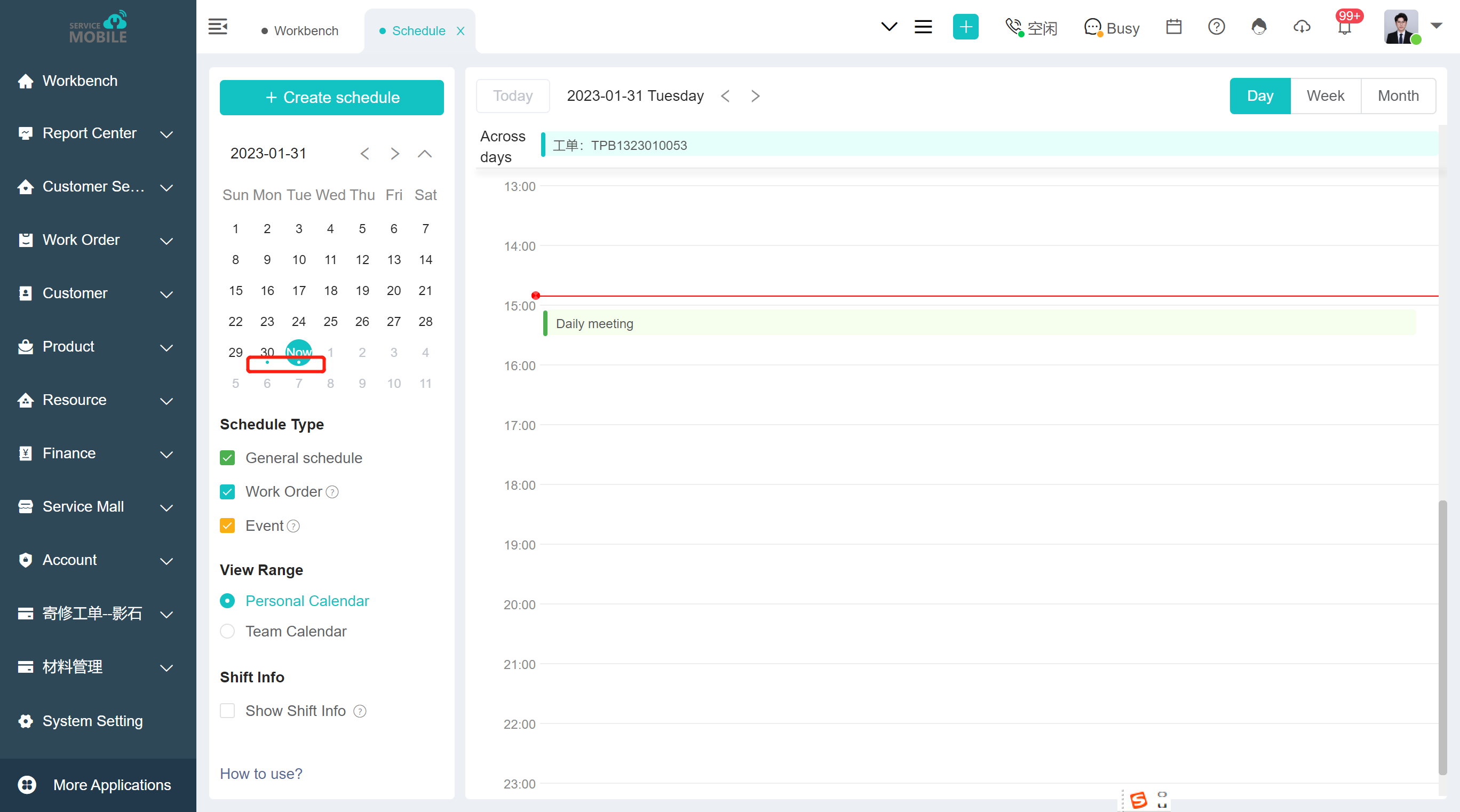Open Service Mall in sidebar
This screenshot has height=812, width=1460.
pos(83,507)
